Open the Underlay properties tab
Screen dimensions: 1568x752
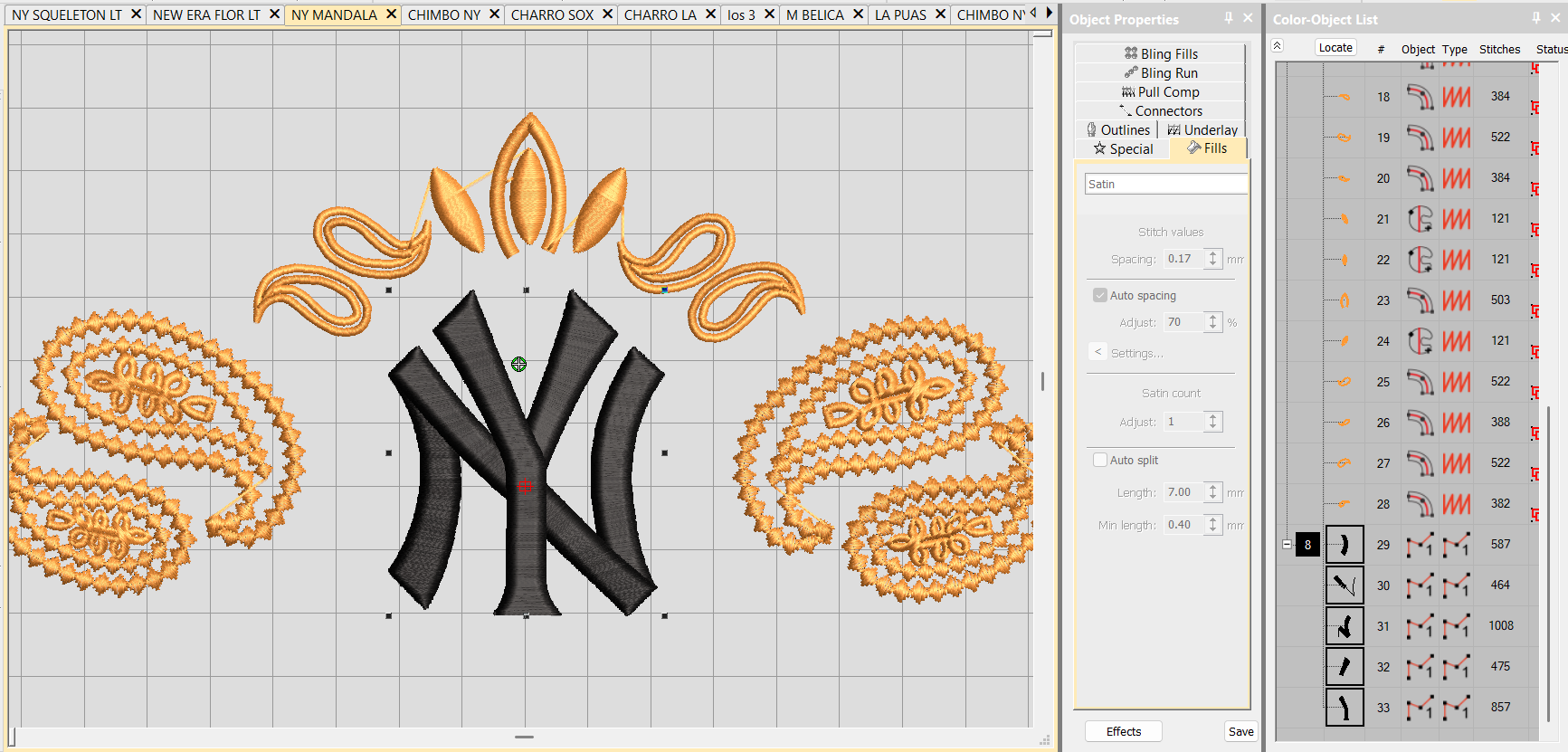pyautogui.click(x=1203, y=130)
